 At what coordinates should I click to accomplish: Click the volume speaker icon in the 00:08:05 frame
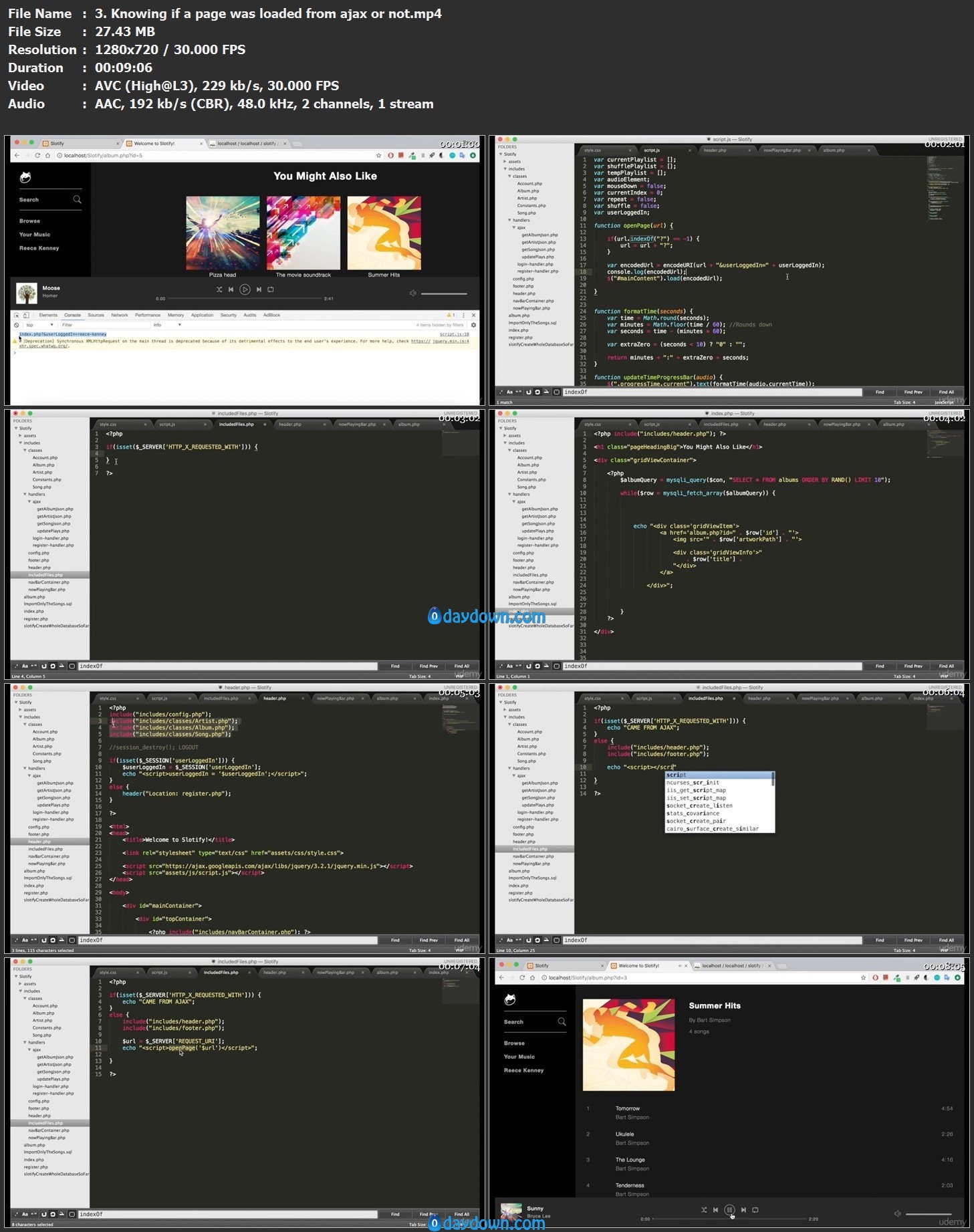click(x=897, y=1213)
